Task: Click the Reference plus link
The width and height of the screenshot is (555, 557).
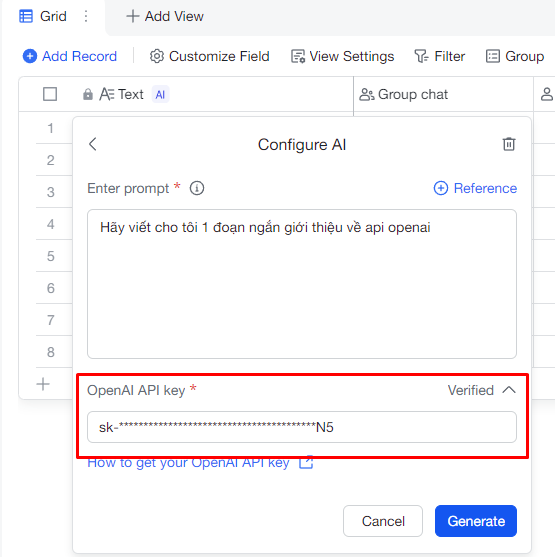Action: (475, 188)
